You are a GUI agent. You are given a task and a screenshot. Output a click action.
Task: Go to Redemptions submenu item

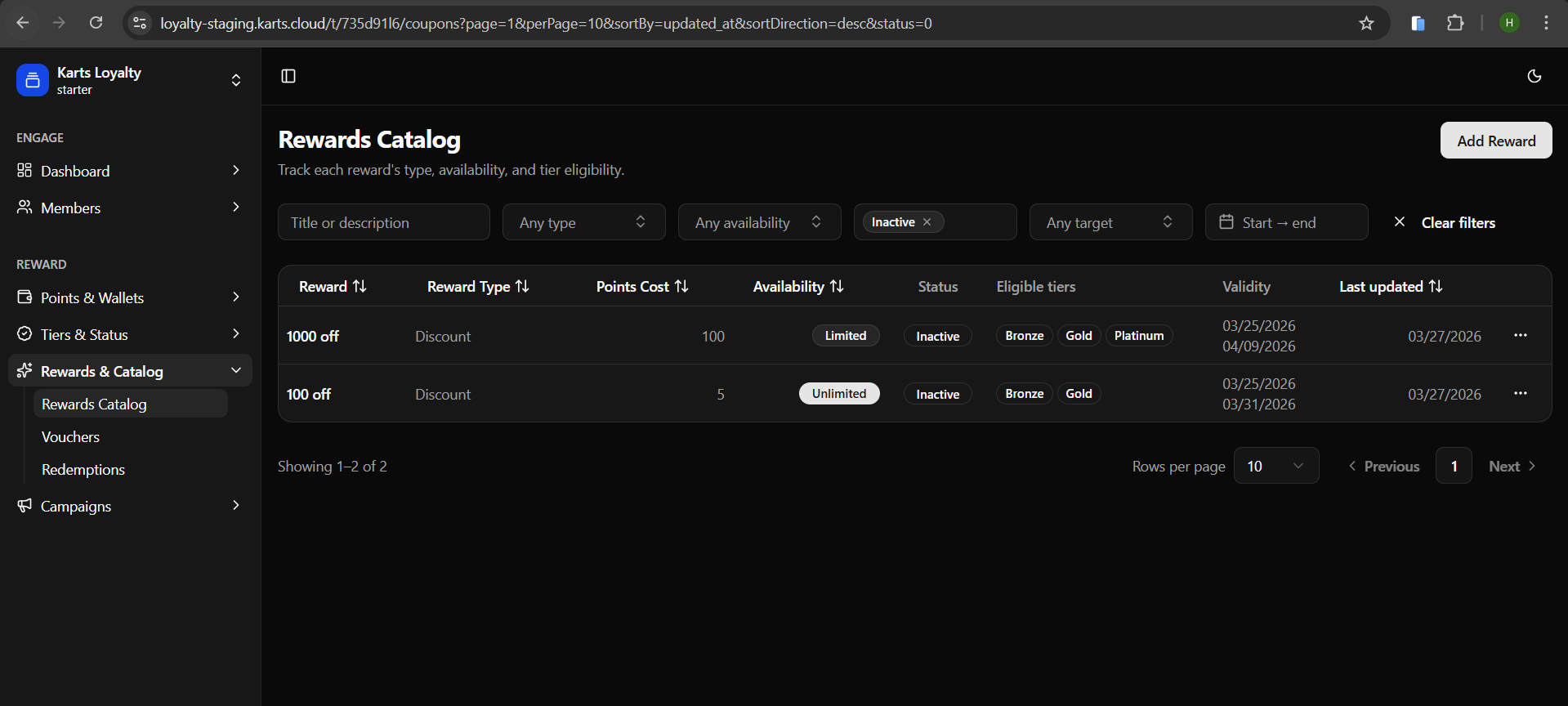[x=83, y=470]
